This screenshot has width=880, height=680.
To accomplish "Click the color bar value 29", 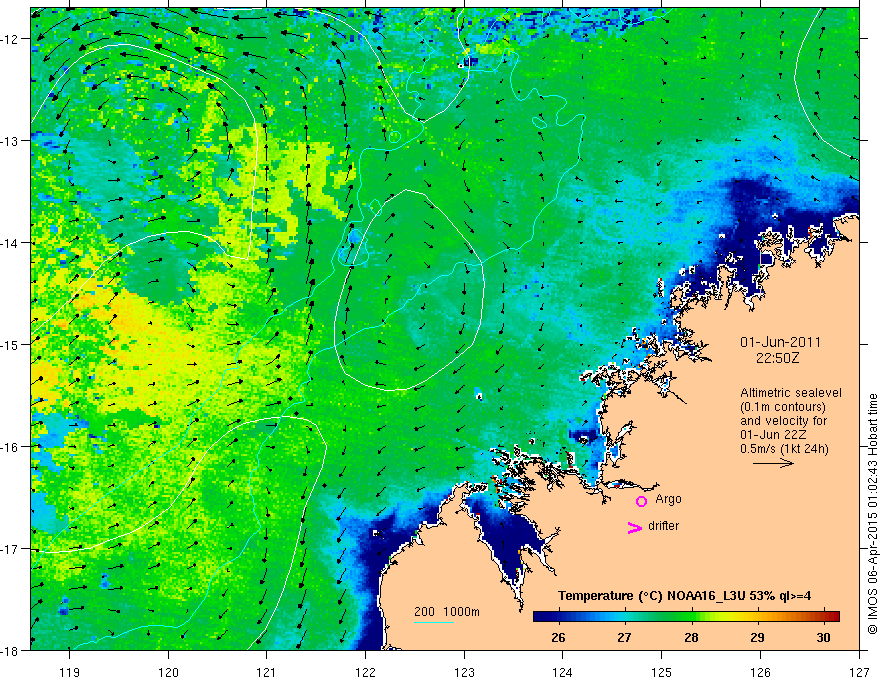I will 757,637.
